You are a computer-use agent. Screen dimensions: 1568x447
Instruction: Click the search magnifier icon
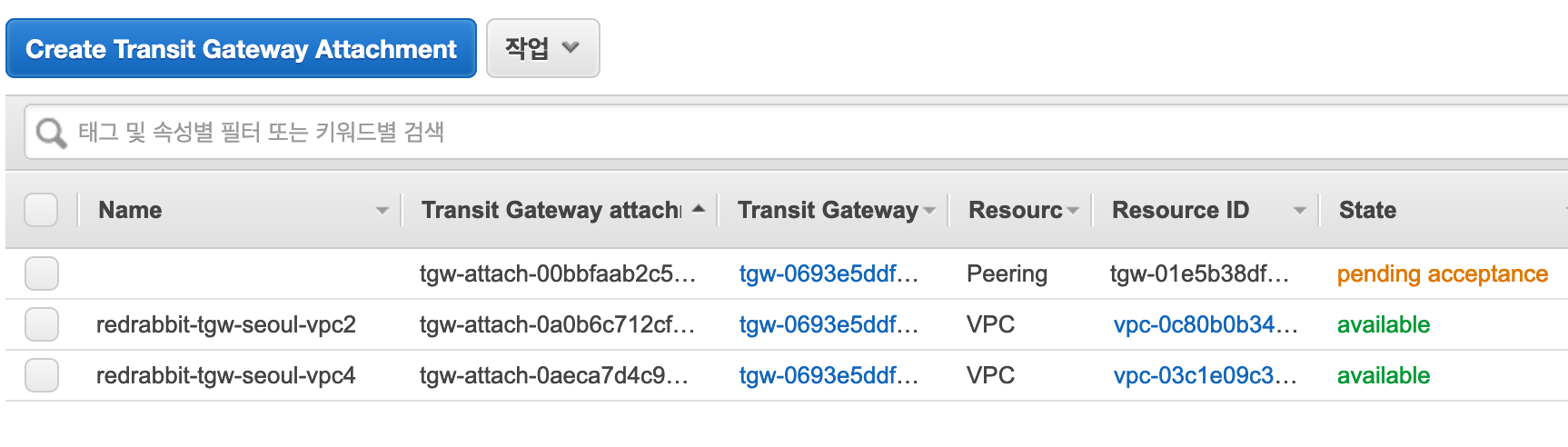[x=51, y=133]
